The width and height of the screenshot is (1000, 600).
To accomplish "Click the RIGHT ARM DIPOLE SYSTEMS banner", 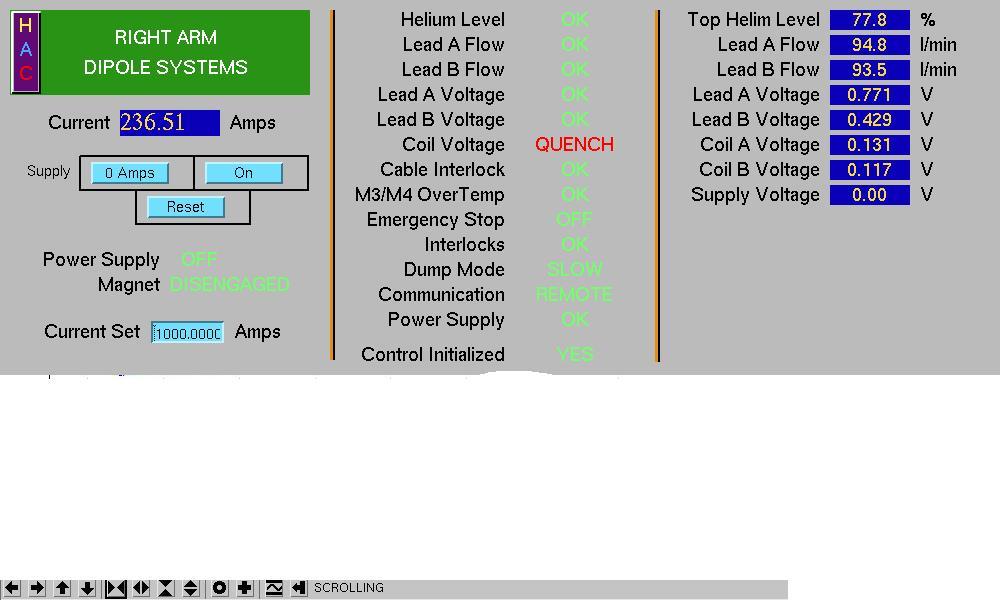I will (x=175, y=52).
